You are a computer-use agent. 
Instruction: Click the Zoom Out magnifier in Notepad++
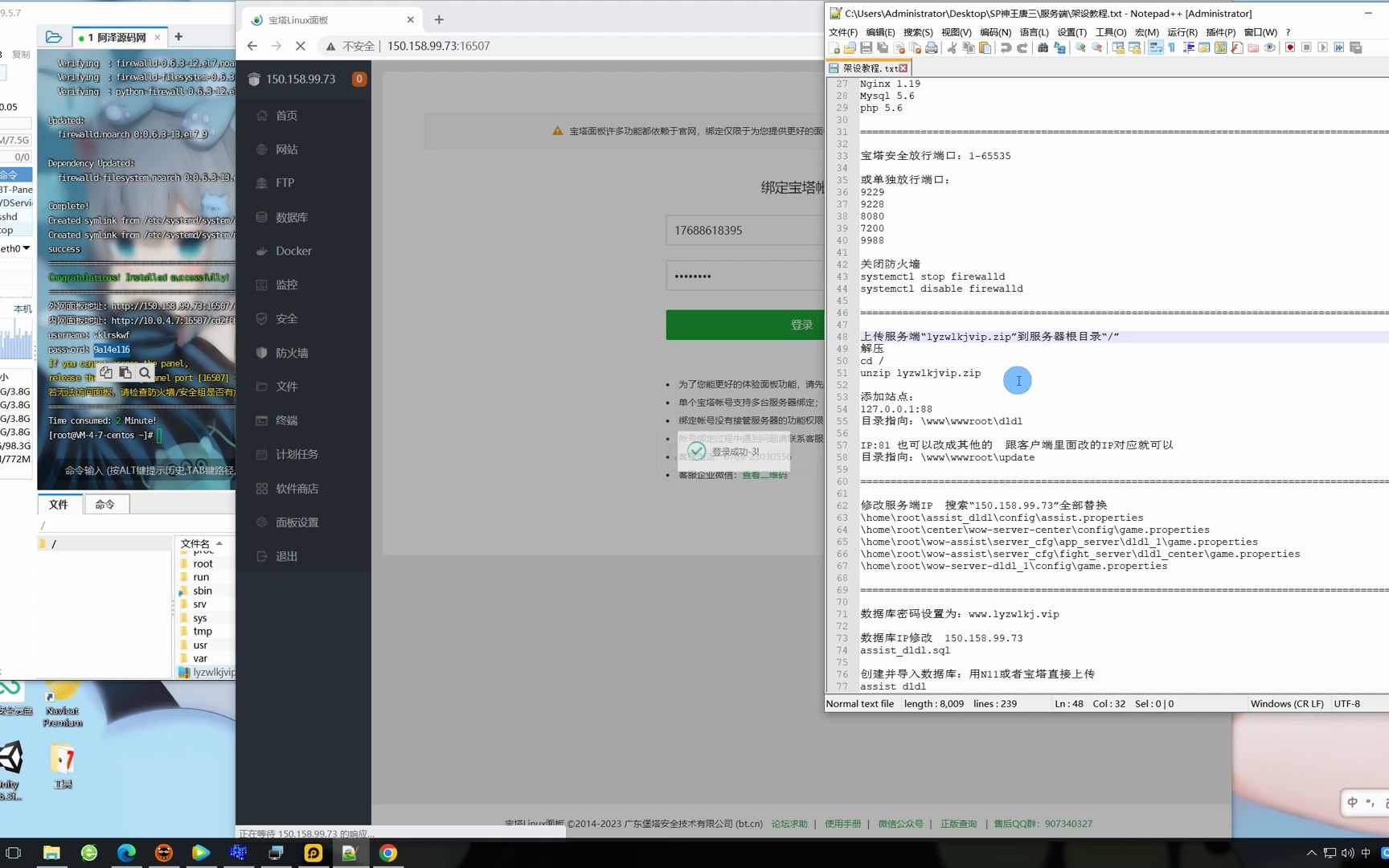[x=1096, y=48]
